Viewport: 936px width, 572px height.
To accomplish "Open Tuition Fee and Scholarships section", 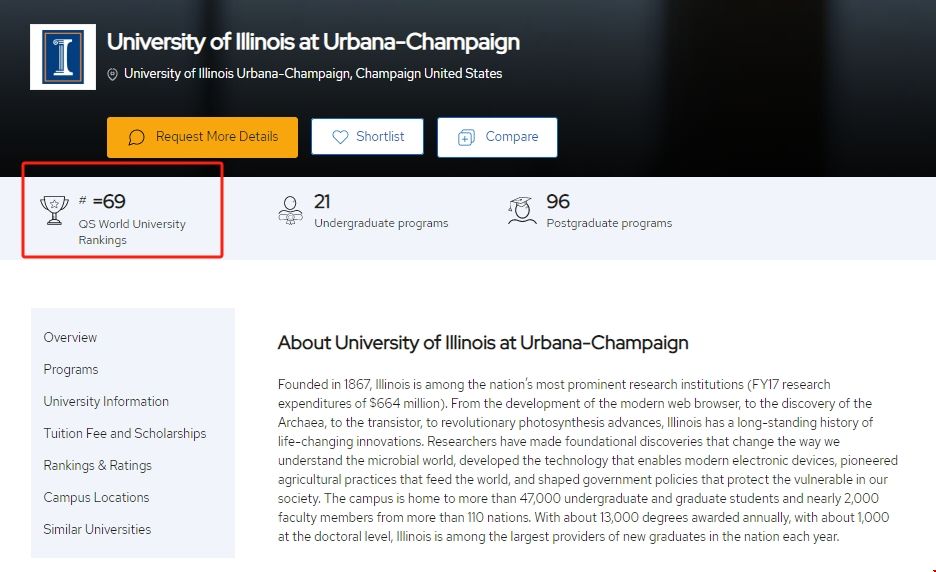I will pos(125,434).
